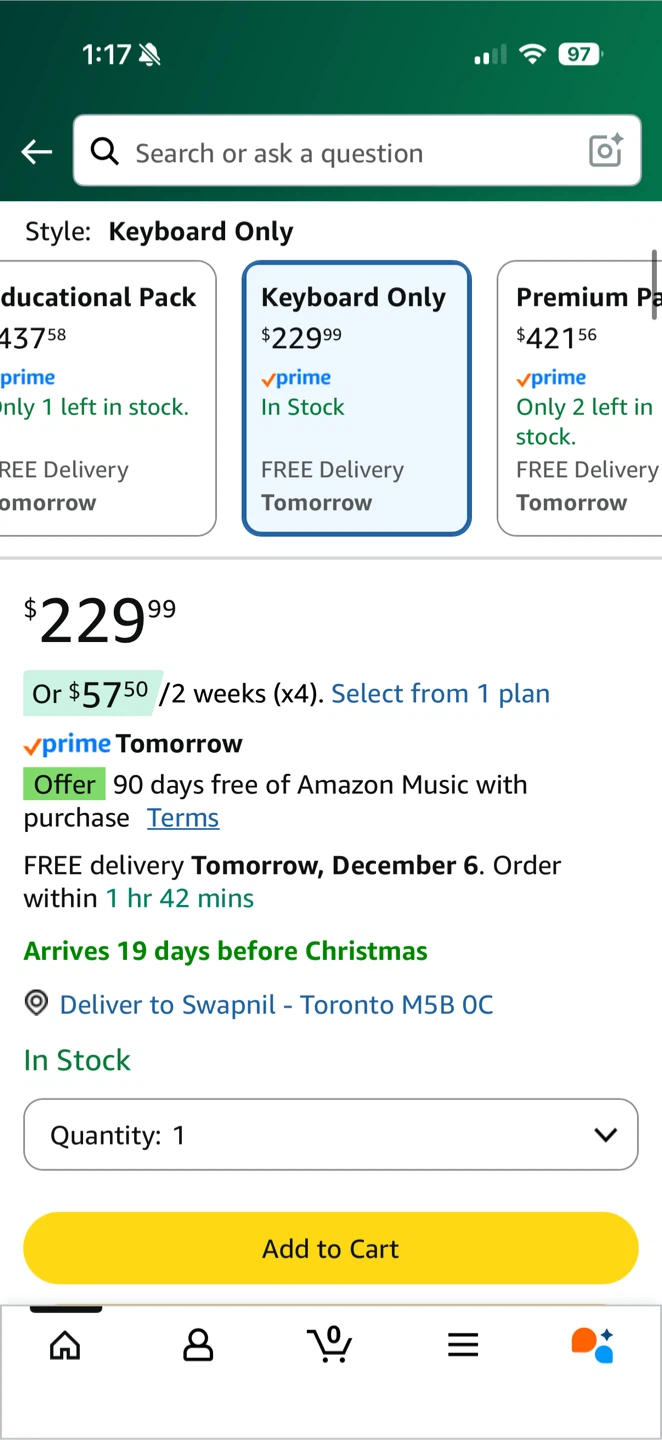The width and height of the screenshot is (662, 1440).
Task: Expand the Quantity dropdown
Action: click(x=331, y=1135)
